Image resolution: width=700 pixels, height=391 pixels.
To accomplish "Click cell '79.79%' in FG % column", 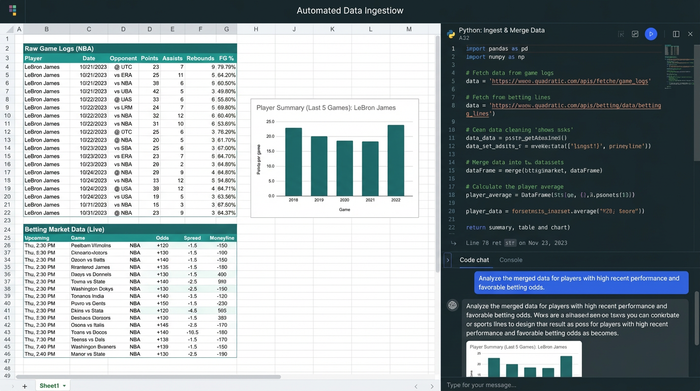I will coord(227,67).
